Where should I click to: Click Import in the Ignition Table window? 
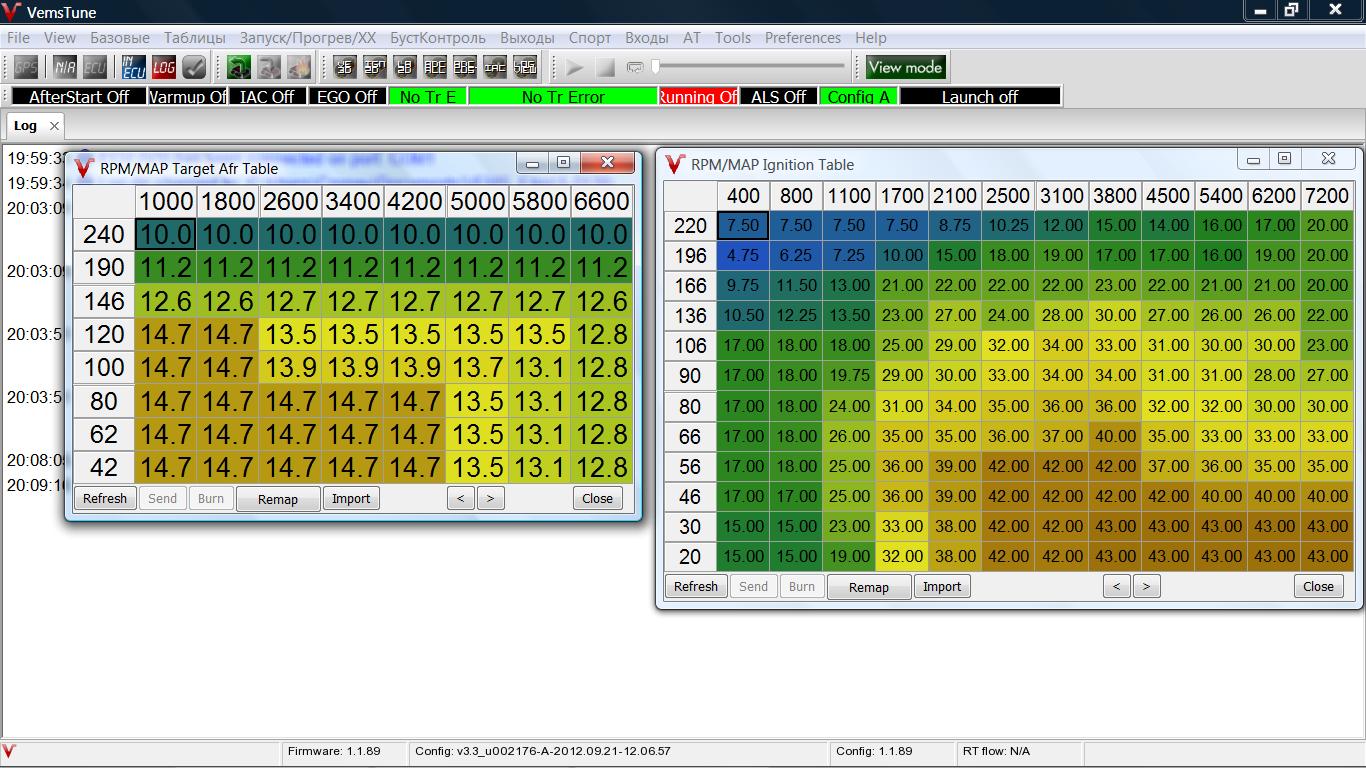click(942, 587)
